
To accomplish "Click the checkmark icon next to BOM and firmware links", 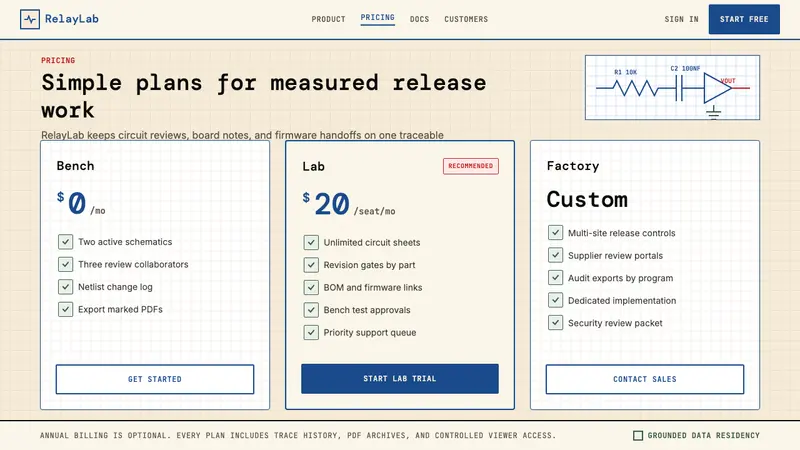I will 311,287.
